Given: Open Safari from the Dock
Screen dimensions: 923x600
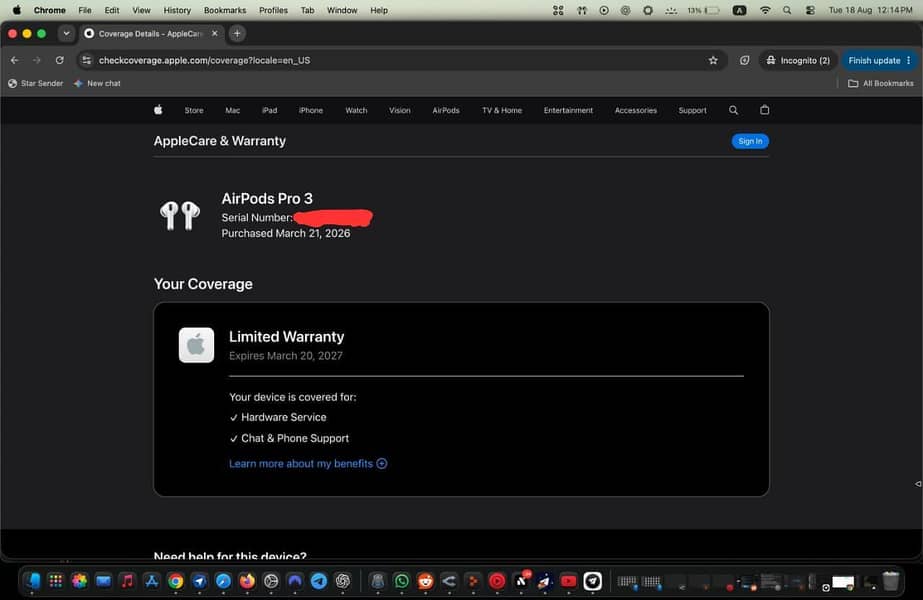Looking at the screenshot, I should (223, 581).
